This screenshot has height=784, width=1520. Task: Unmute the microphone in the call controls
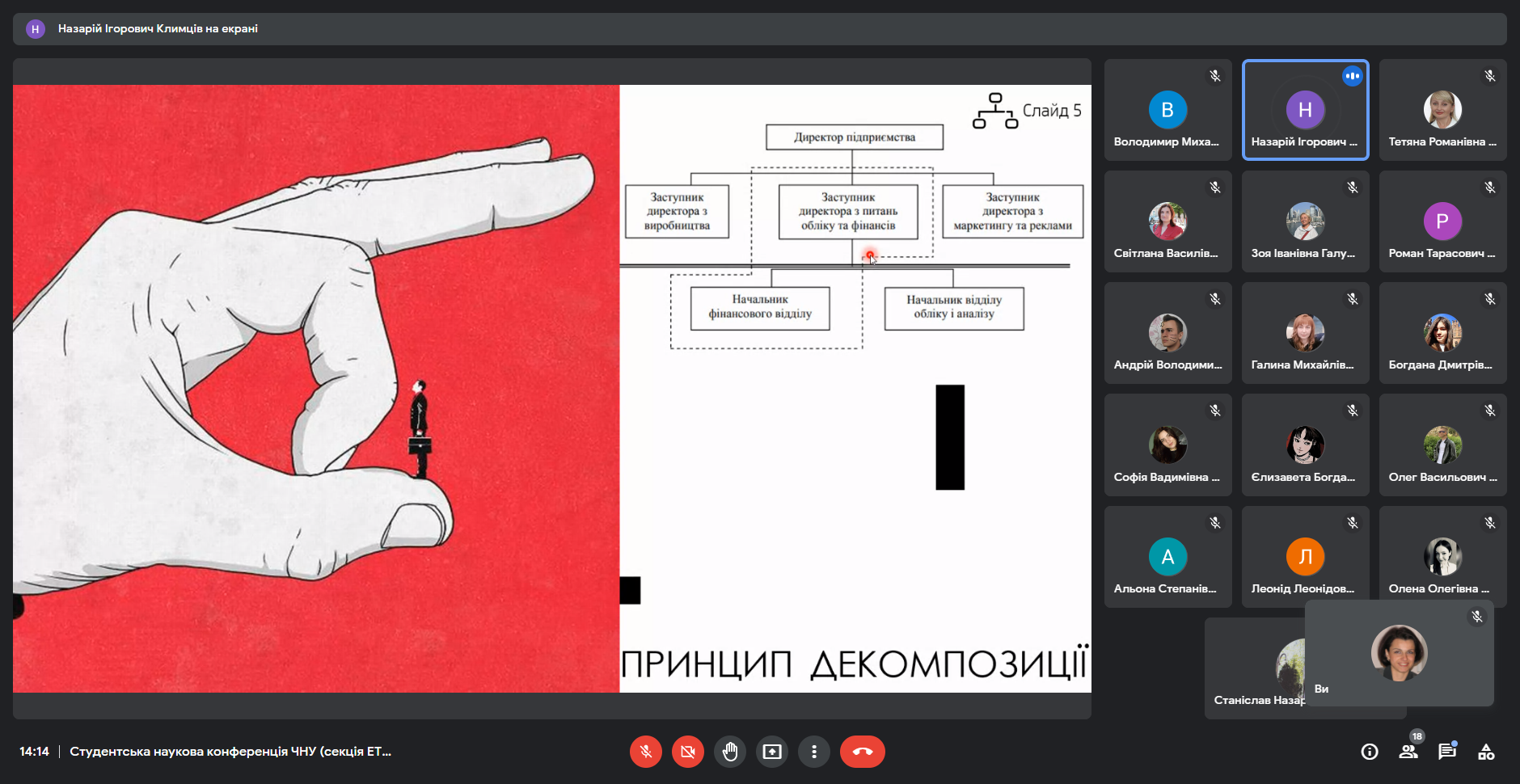(x=645, y=752)
